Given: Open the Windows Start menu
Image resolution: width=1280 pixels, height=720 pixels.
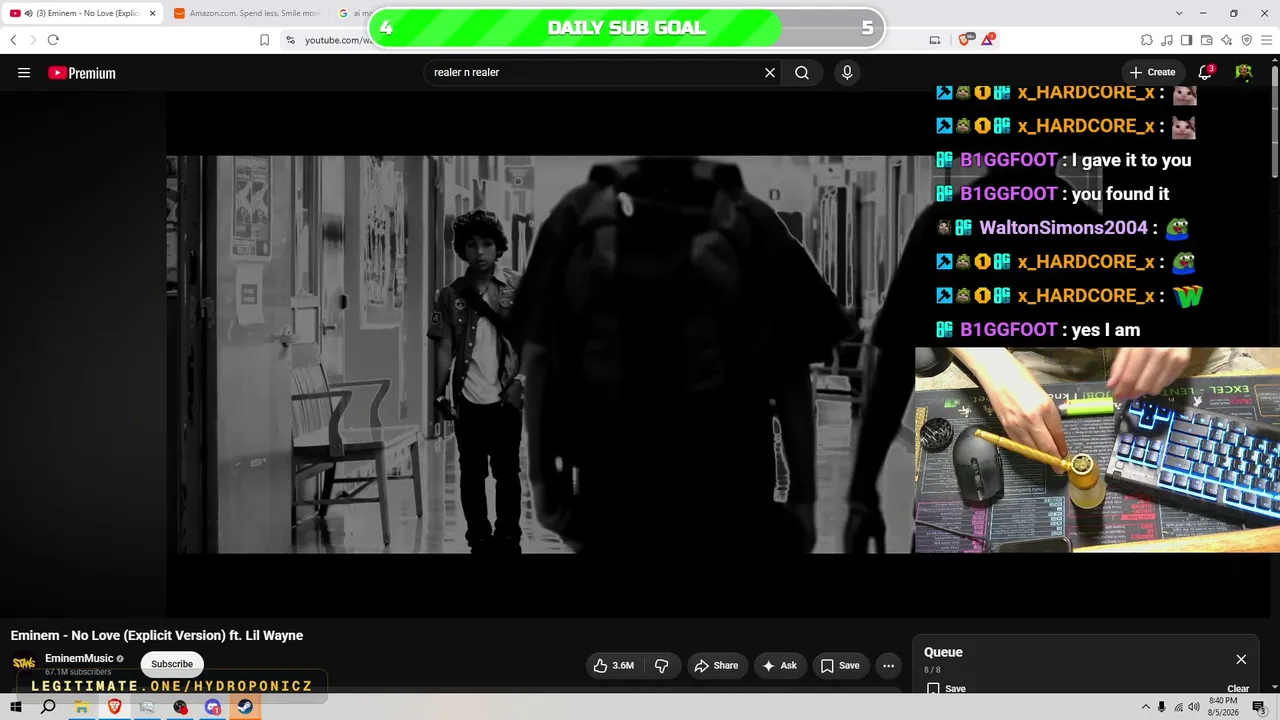Looking at the screenshot, I should [x=16, y=707].
